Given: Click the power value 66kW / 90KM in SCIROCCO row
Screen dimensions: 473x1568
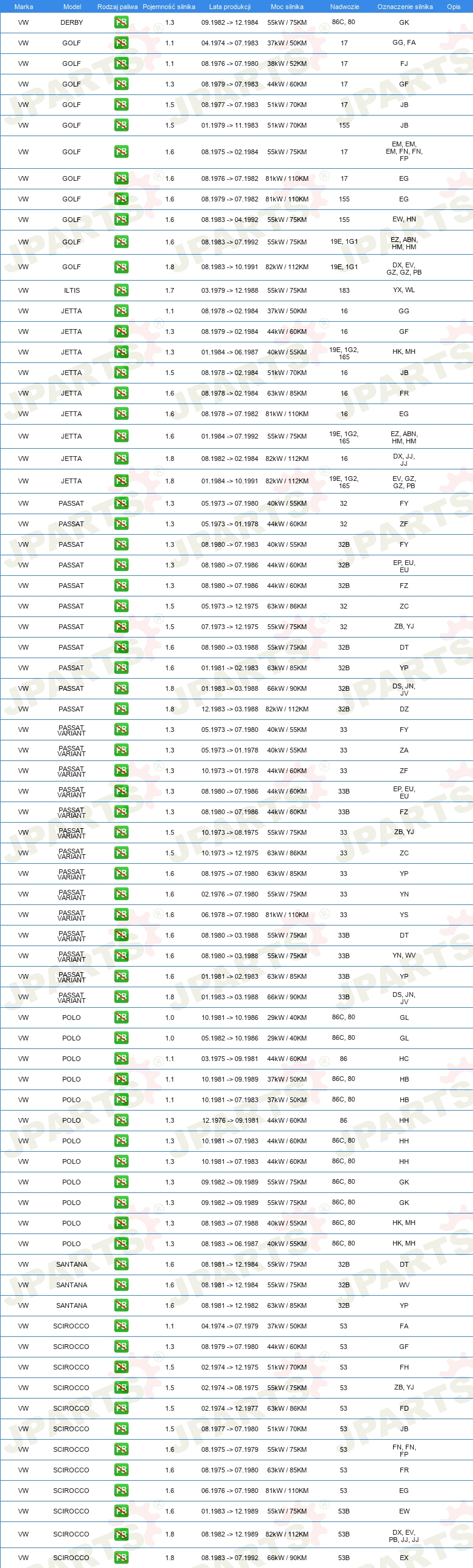Looking at the screenshot, I should 287,1558.
